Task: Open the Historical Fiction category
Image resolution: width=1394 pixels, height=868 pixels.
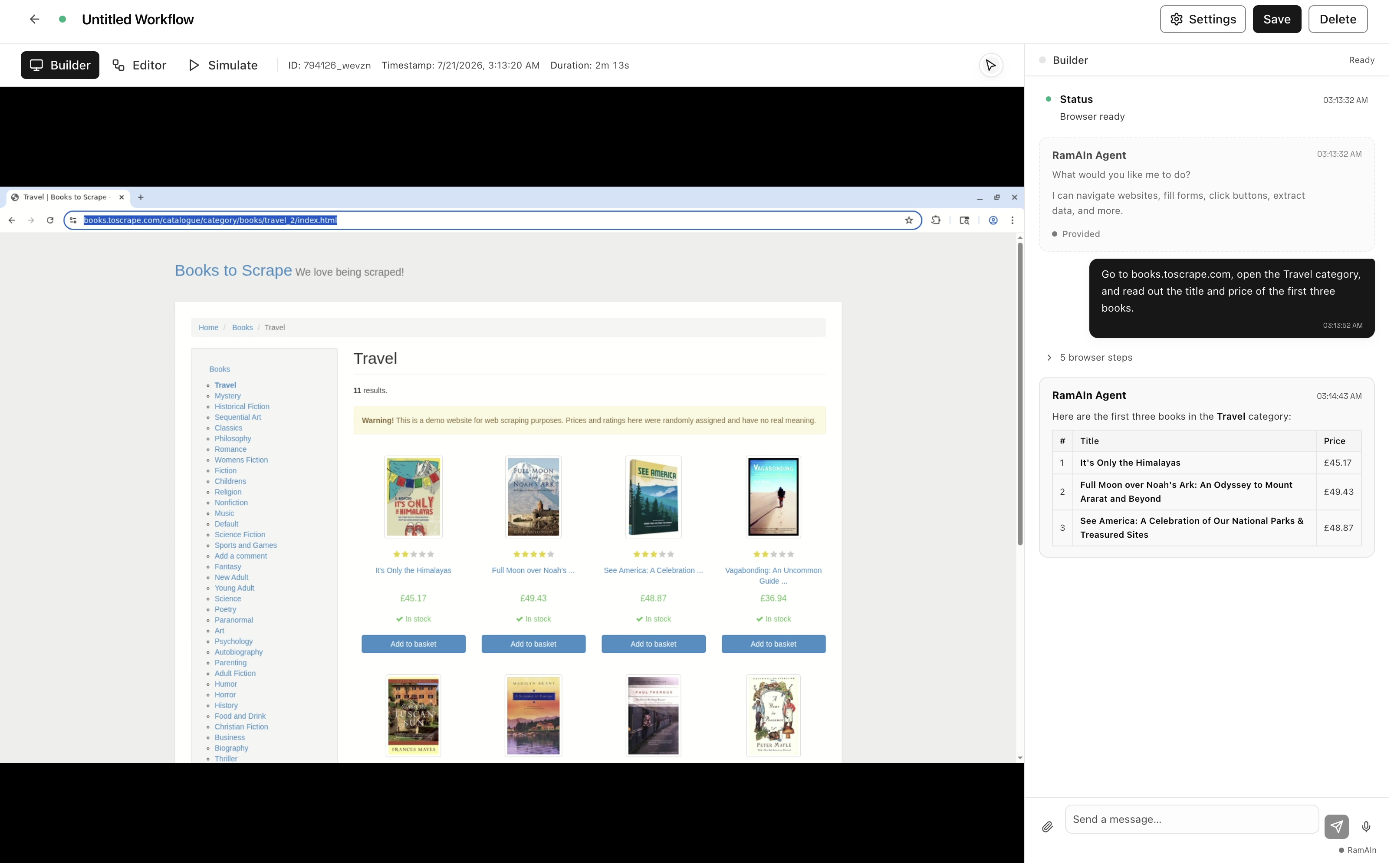Action: point(243,408)
